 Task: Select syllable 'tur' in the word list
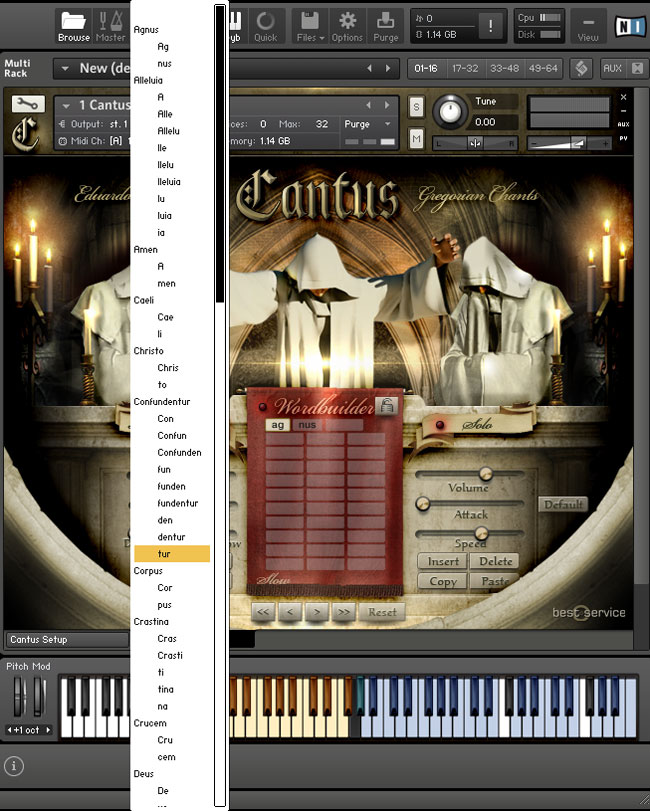pyautogui.click(x=164, y=554)
